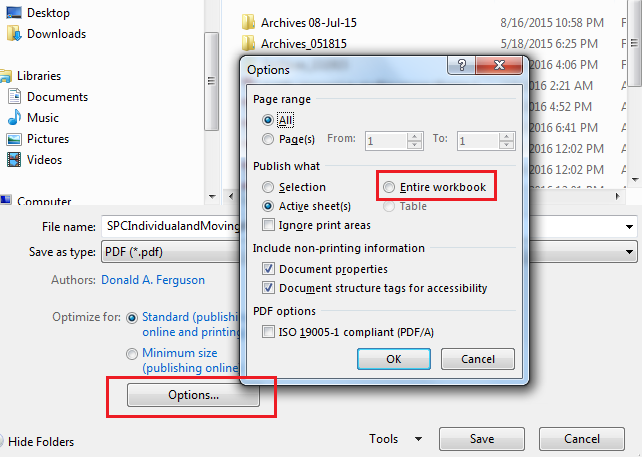Viewport: 642px width, 457px height.
Task: Check ISO 19005-1 compliant (PDF/A) option
Action: point(268,331)
